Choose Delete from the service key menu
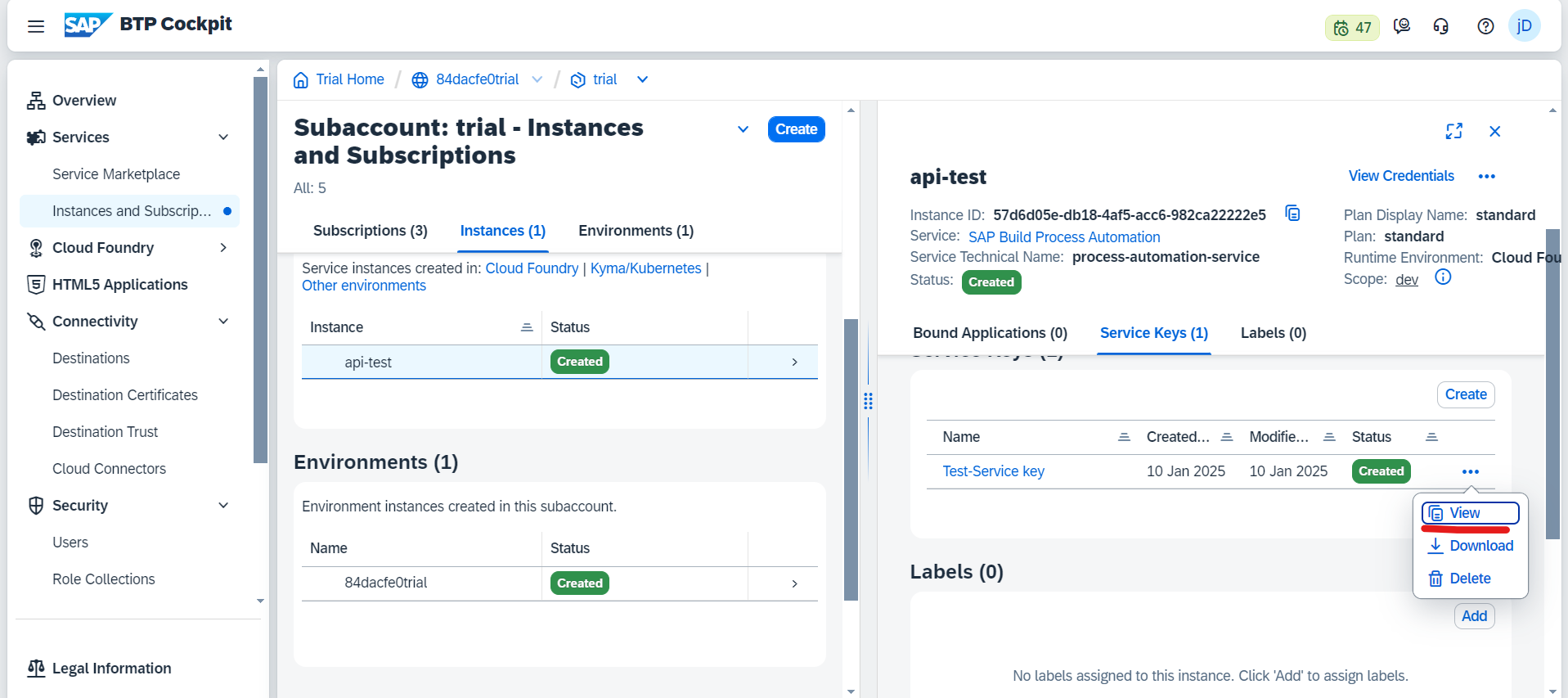Viewport: 1568px width, 698px height. click(1470, 579)
